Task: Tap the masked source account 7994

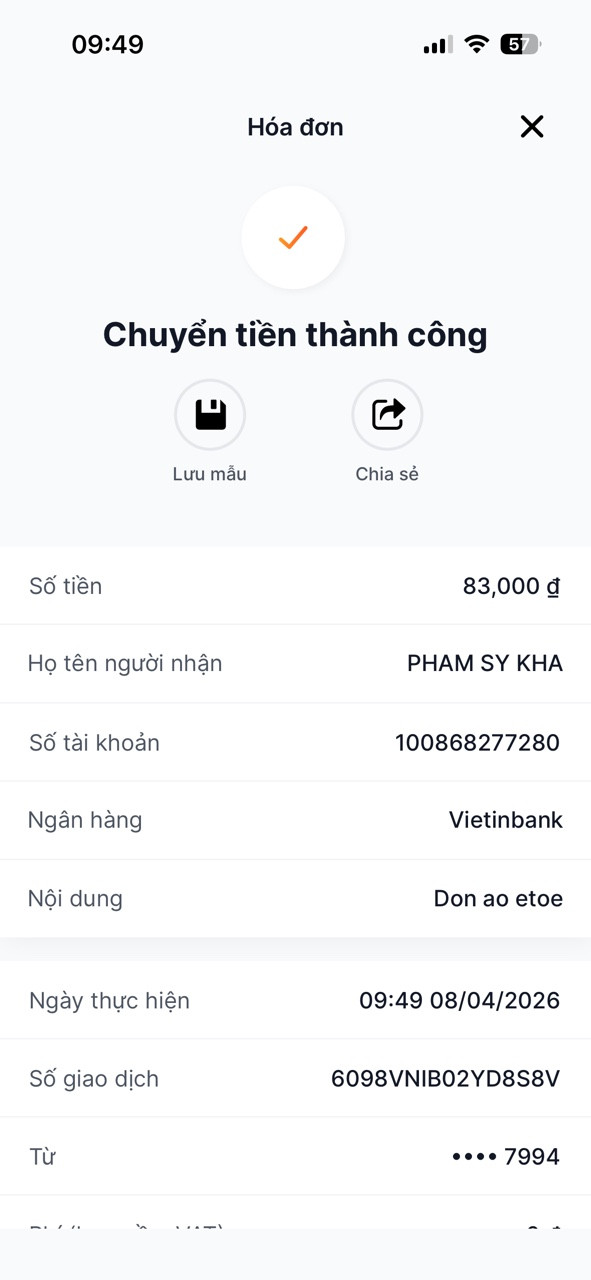Action: point(506,1157)
